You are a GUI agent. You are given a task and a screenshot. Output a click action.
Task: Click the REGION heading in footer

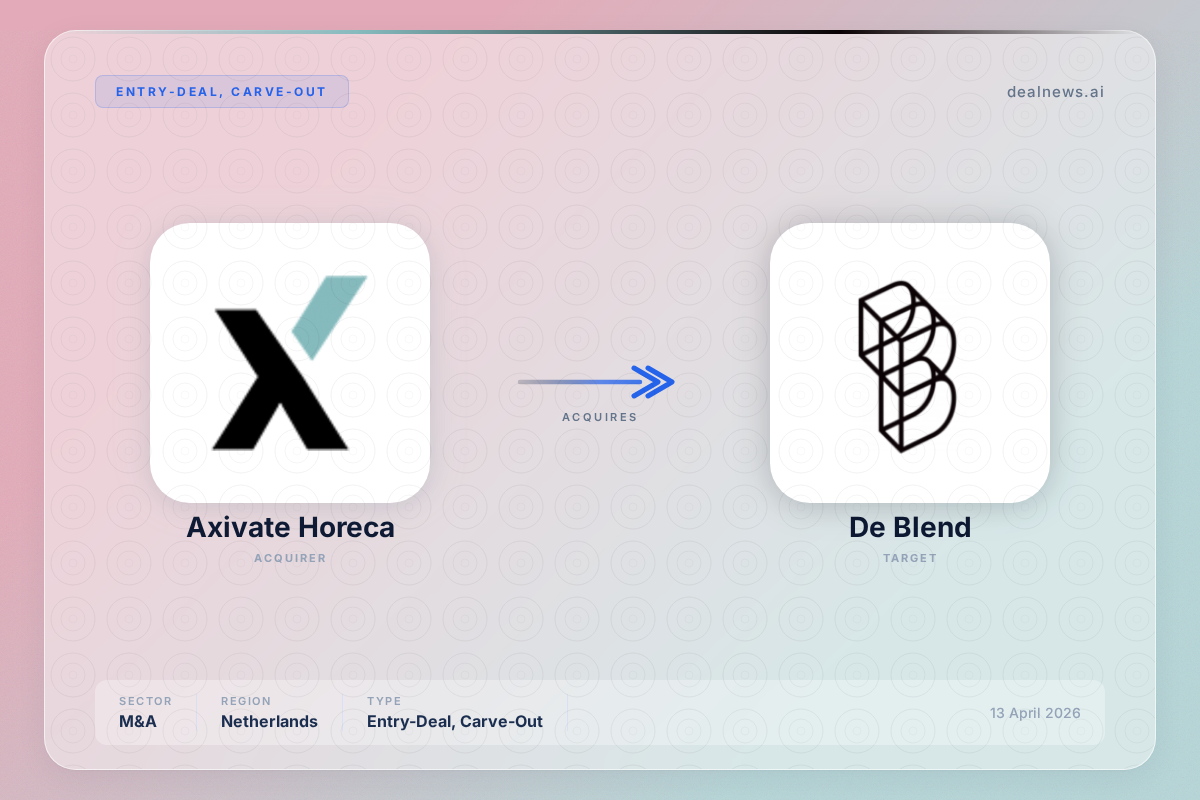pos(246,701)
